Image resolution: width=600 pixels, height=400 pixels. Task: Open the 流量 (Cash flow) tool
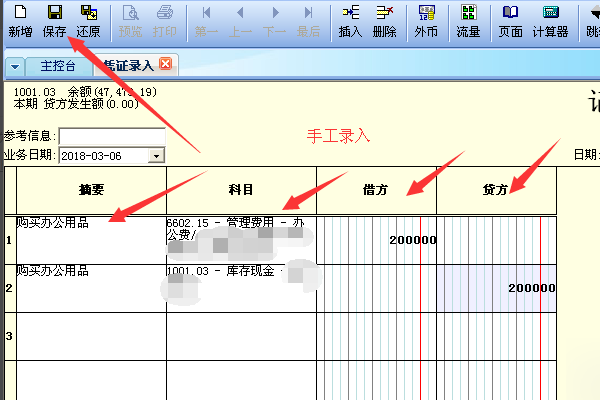468,20
